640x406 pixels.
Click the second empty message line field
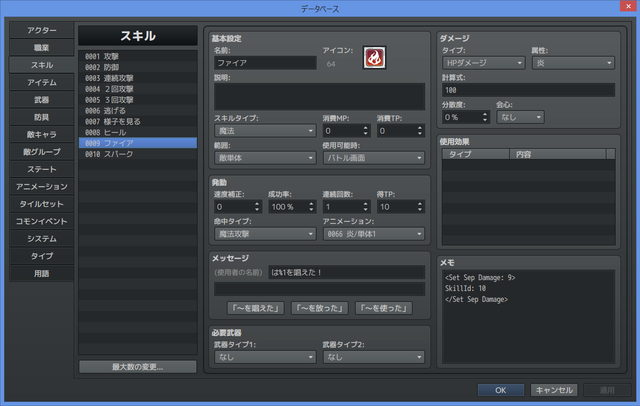[x=319, y=289]
